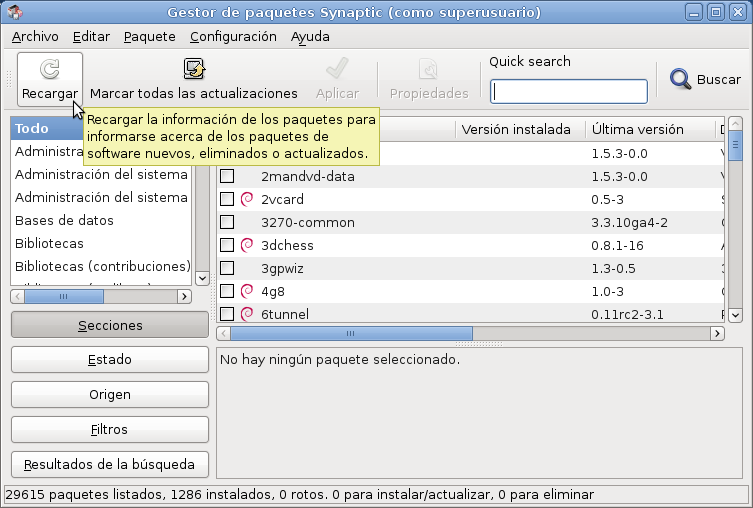Click Resultados de la búsqueda button
753x508 pixels.
[x=110, y=464]
